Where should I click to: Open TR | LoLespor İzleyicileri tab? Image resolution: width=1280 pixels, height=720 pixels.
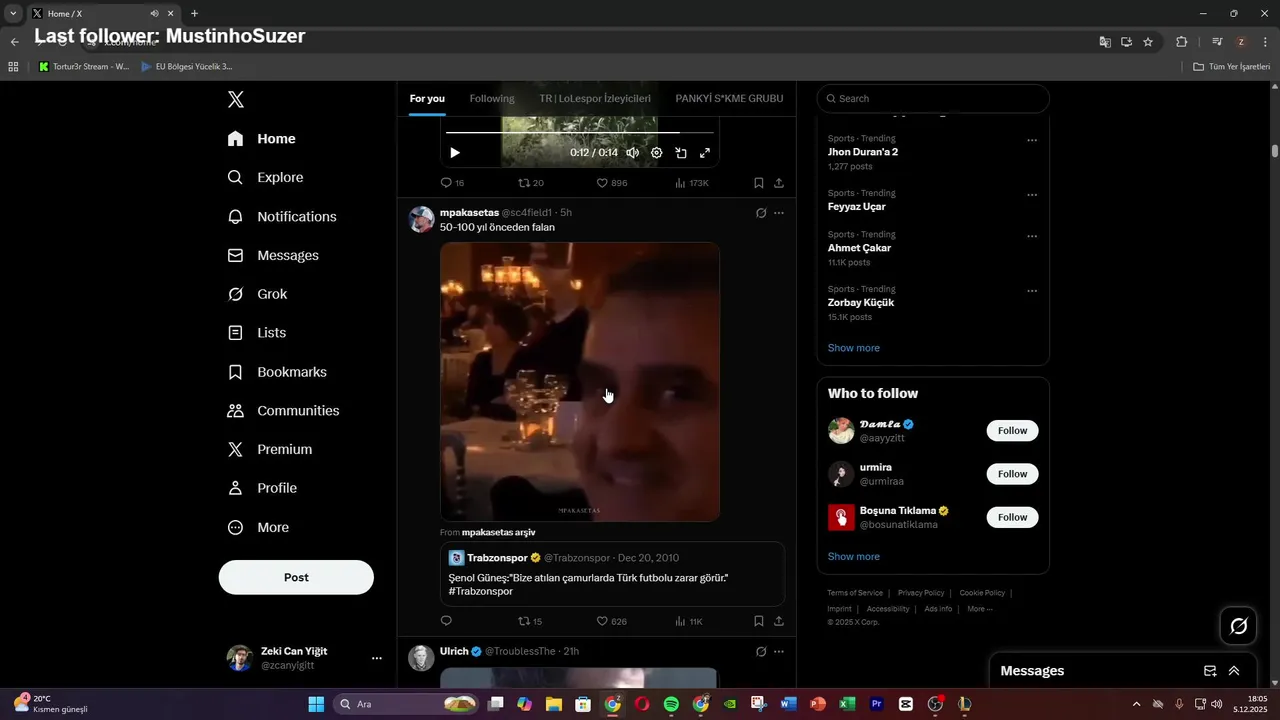[x=595, y=98]
